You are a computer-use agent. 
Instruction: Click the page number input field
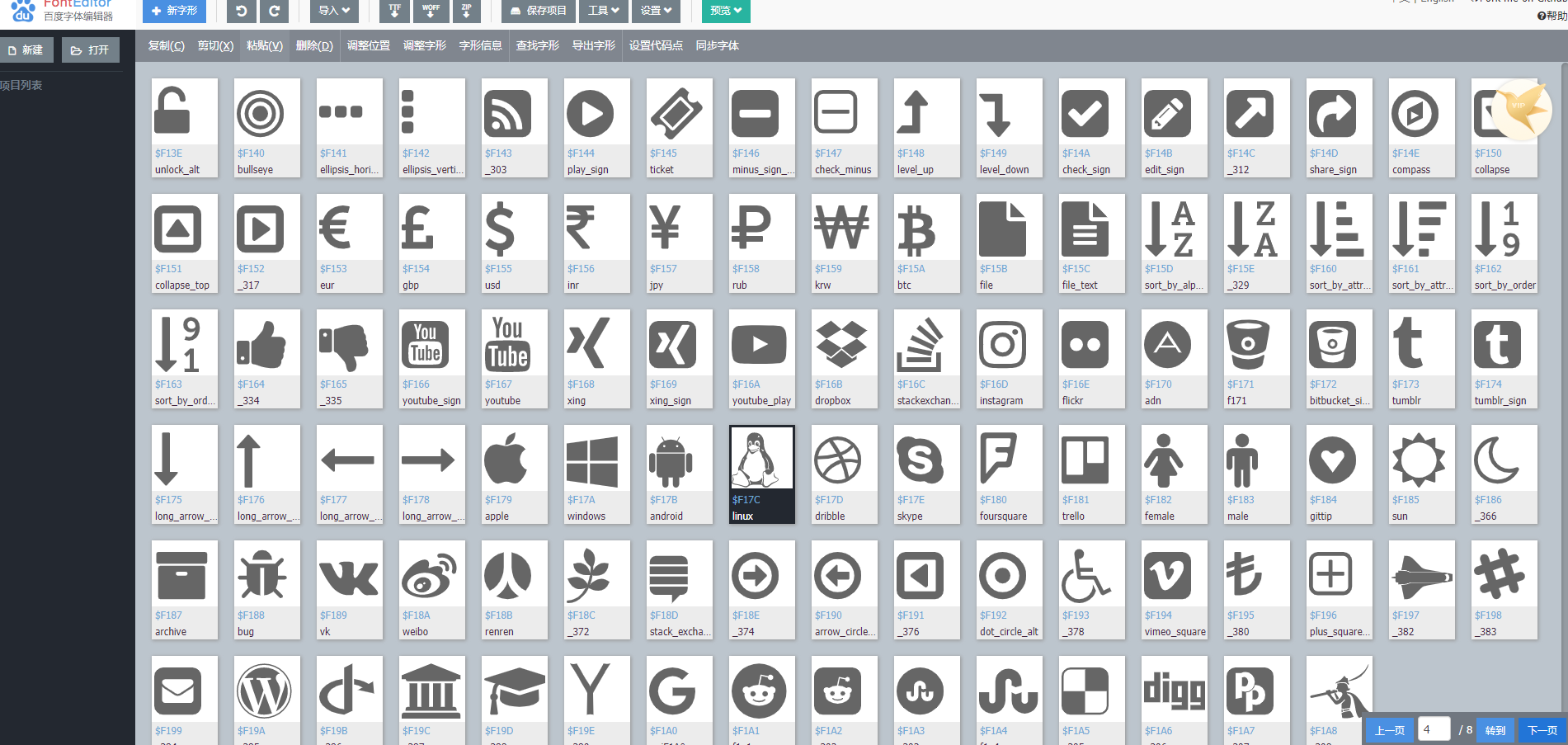[1434, 728]
